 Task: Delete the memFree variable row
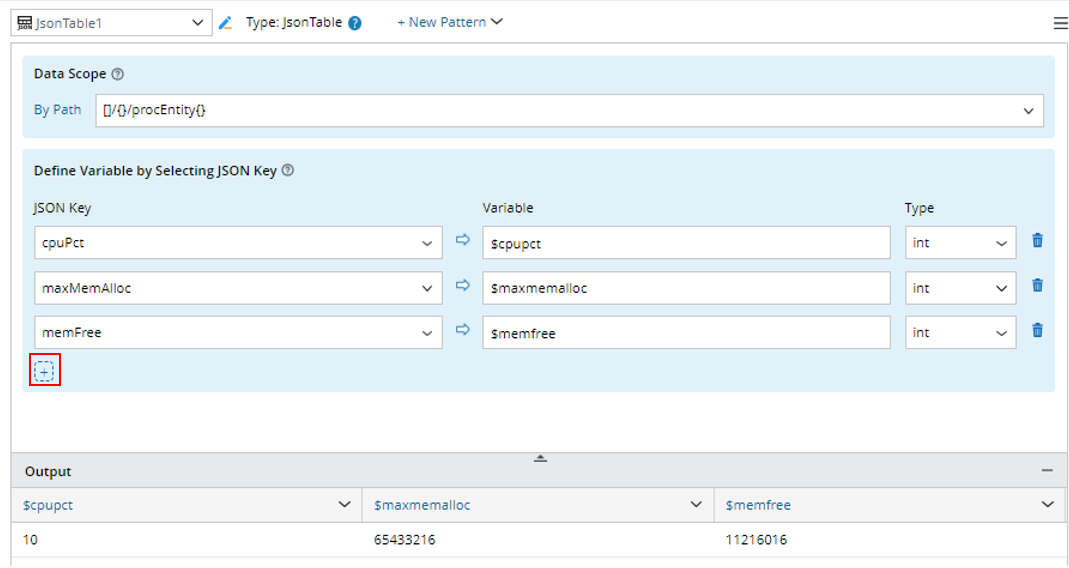pos(1037,331)
